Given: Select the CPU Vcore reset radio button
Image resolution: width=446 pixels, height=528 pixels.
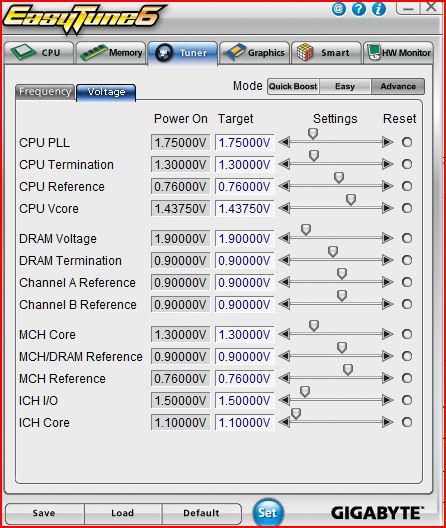Looking at the screenshot, I should point(407,208).
